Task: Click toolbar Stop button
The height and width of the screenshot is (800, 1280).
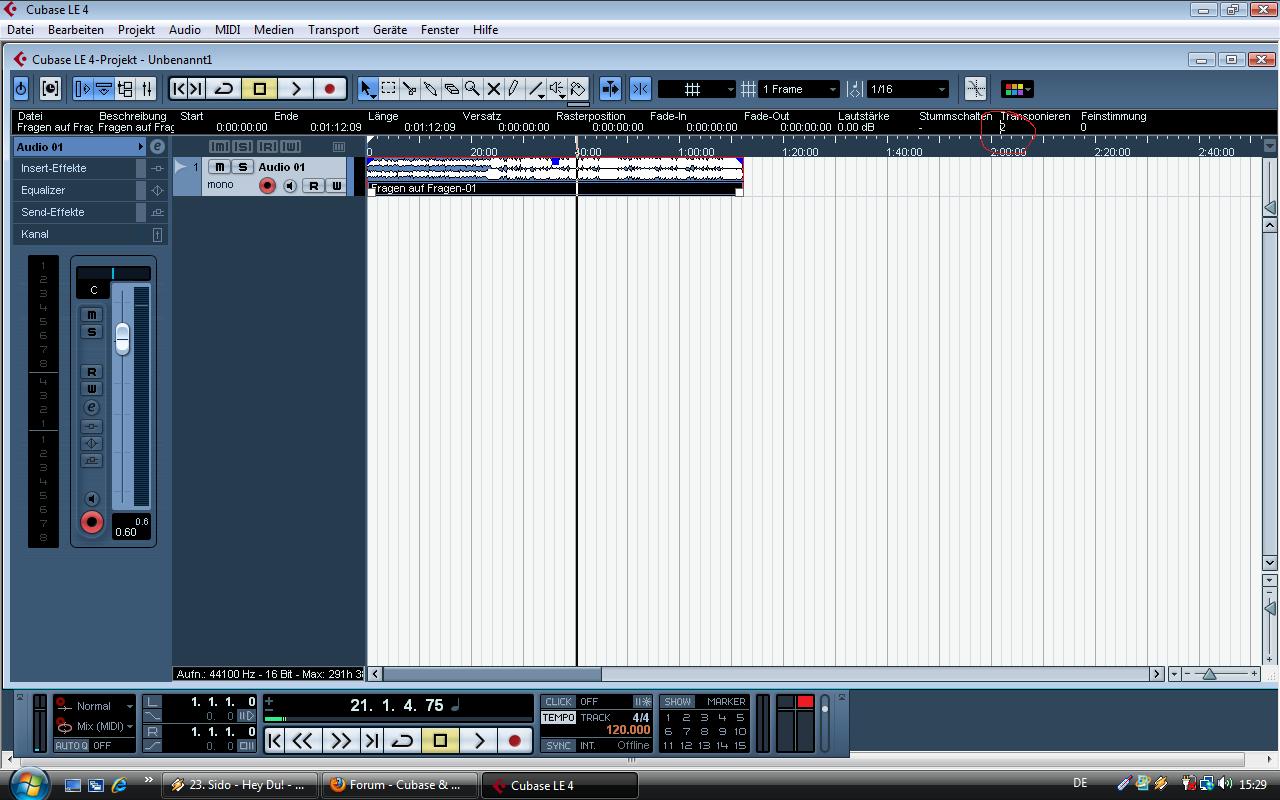Action: click(x=260, y=89)
